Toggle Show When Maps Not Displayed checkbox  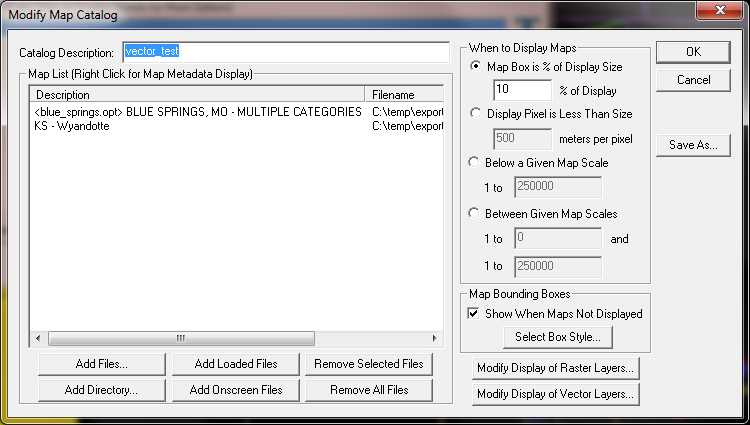475,313
